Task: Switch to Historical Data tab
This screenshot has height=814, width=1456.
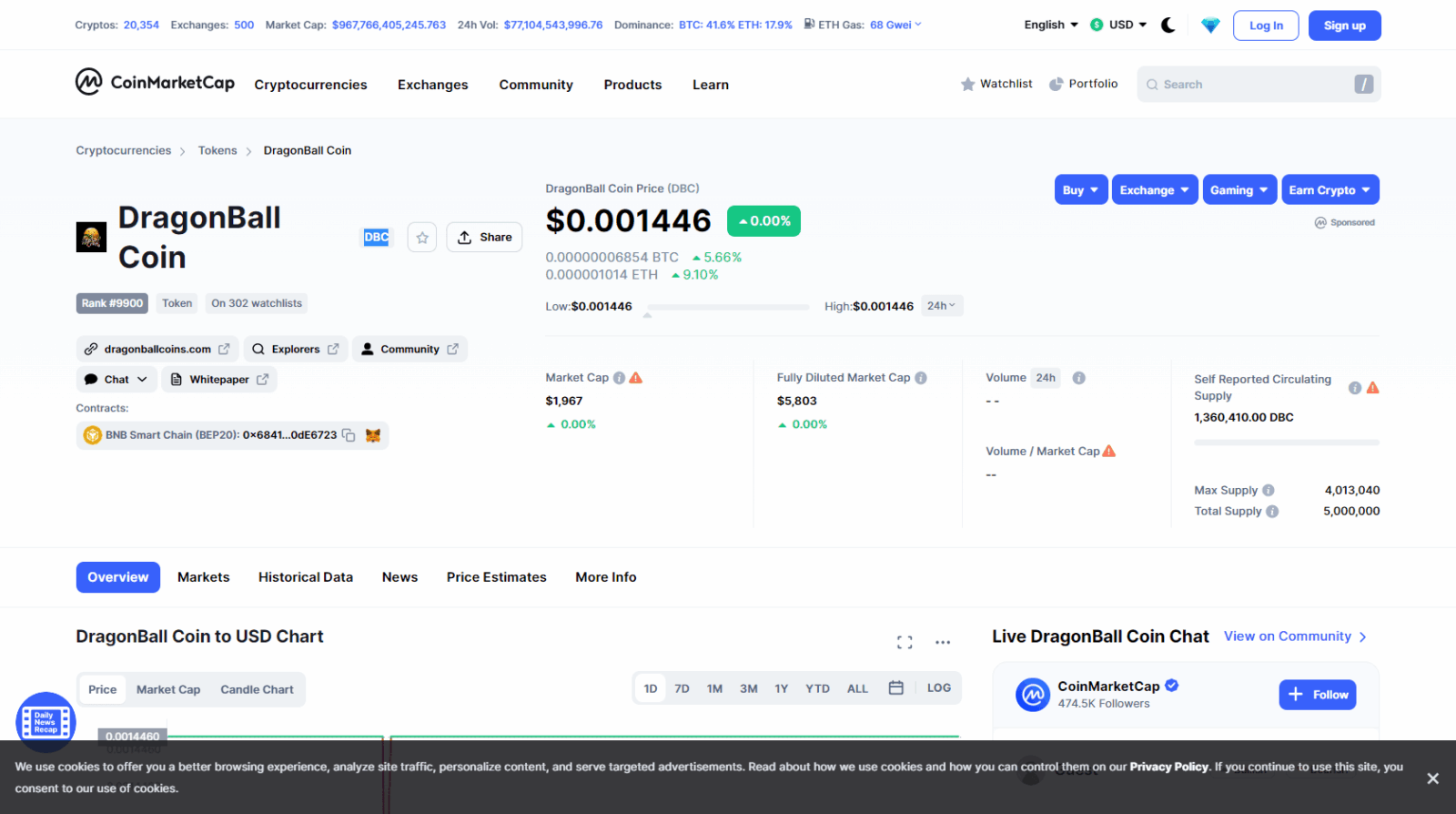Action: [306, 577]
